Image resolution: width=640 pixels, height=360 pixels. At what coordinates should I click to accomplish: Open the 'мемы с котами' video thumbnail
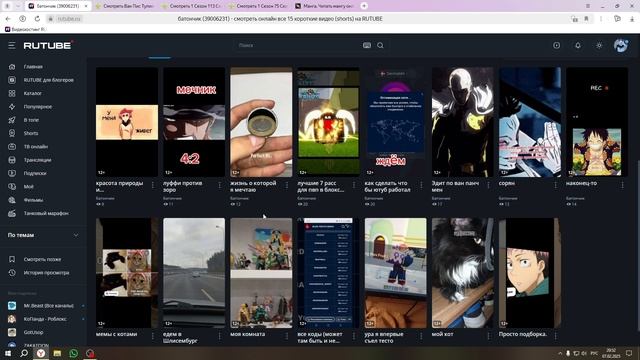click(127, 273)
